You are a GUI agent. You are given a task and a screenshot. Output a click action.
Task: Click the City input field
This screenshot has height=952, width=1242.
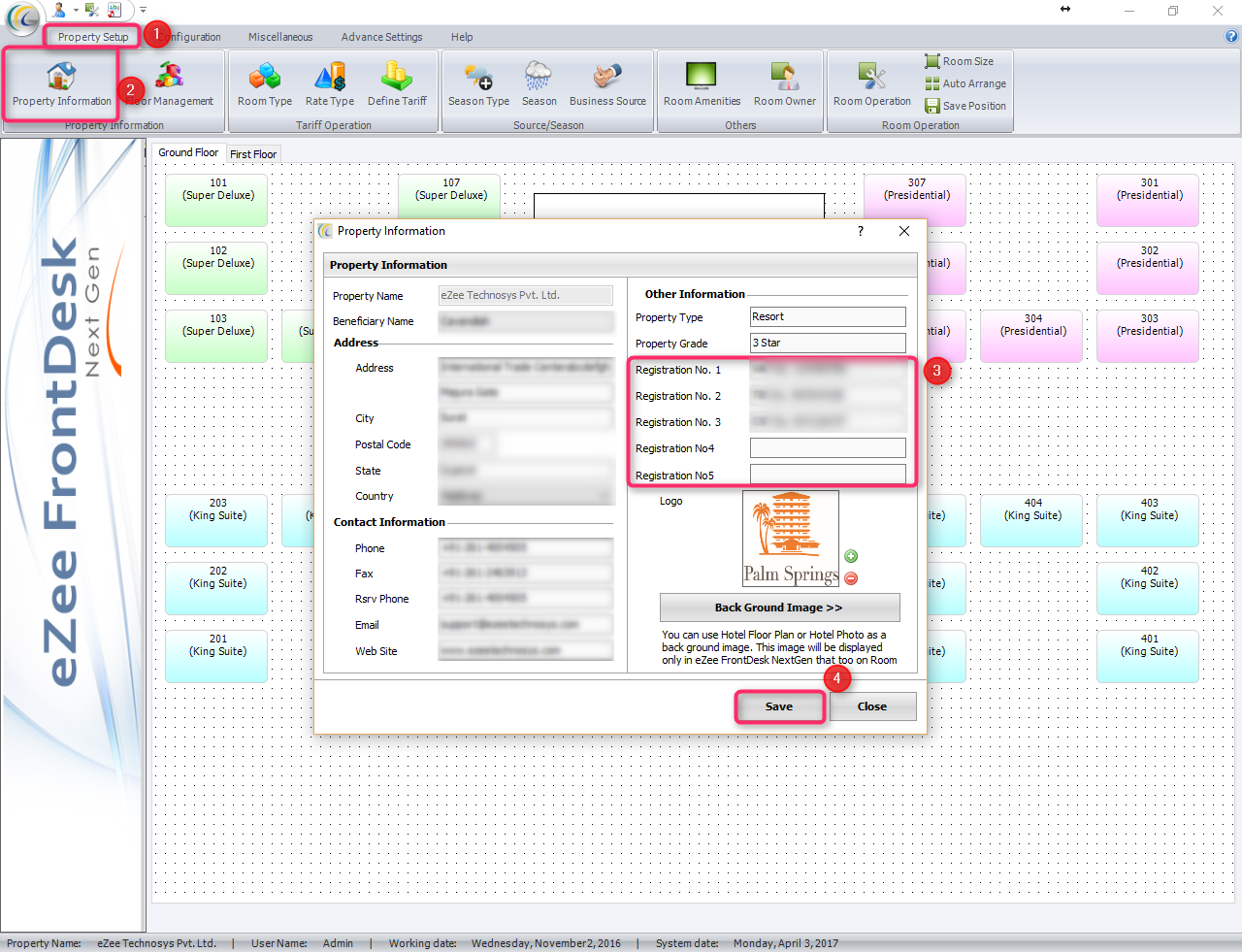[525, 418]
